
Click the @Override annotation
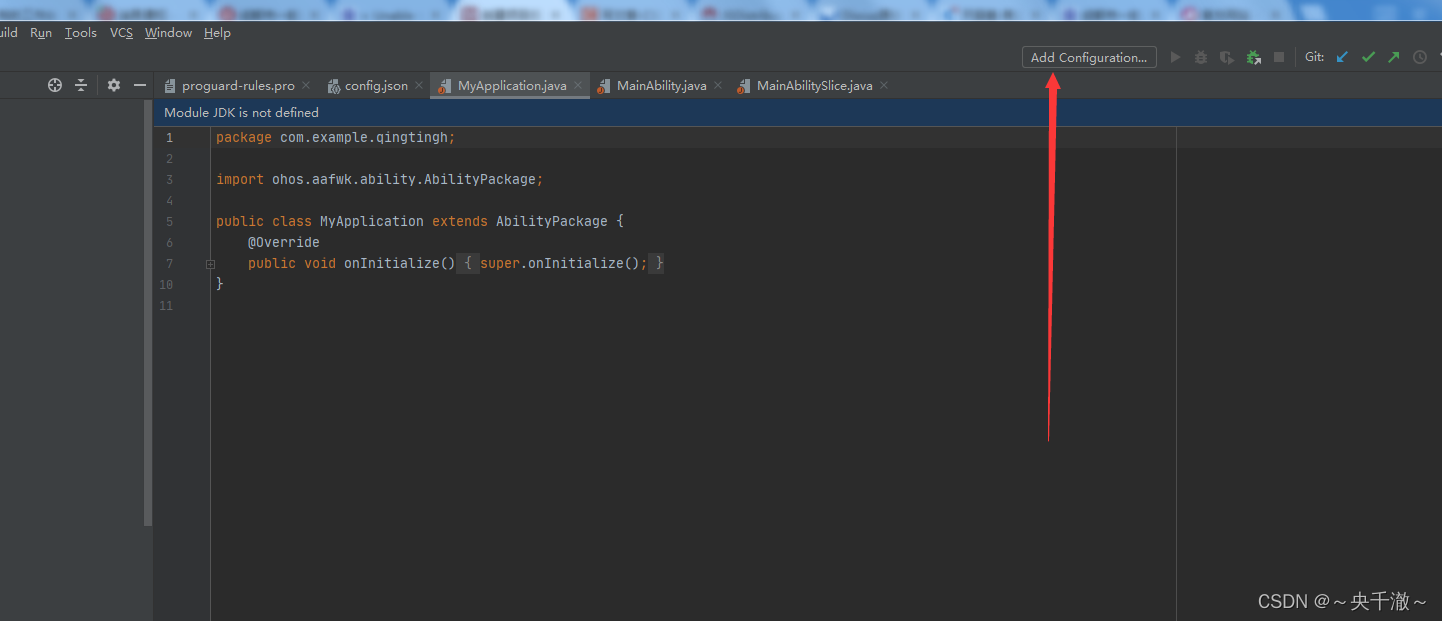point(284,243)
